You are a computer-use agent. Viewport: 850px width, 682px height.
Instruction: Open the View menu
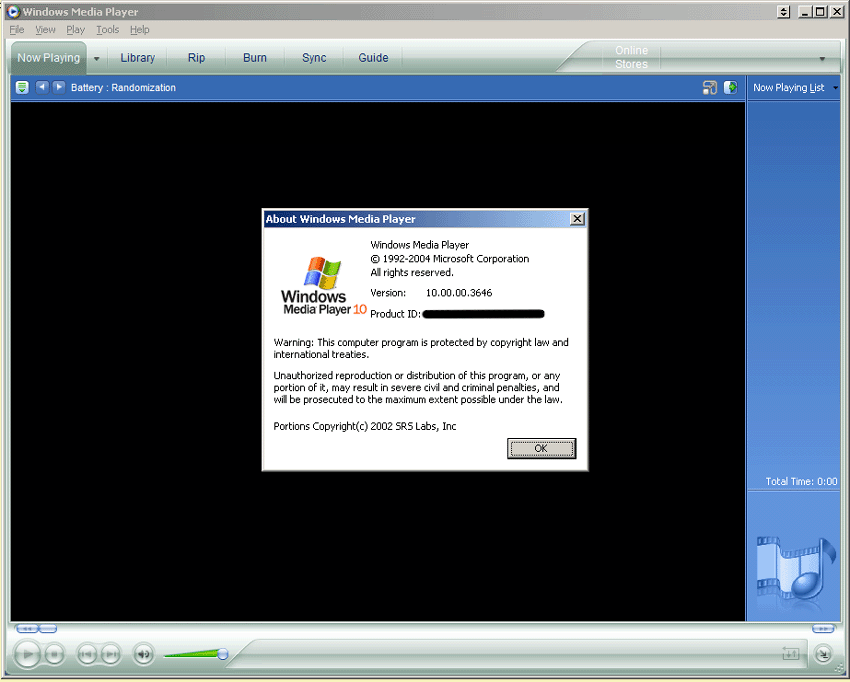tap(46, 30)
